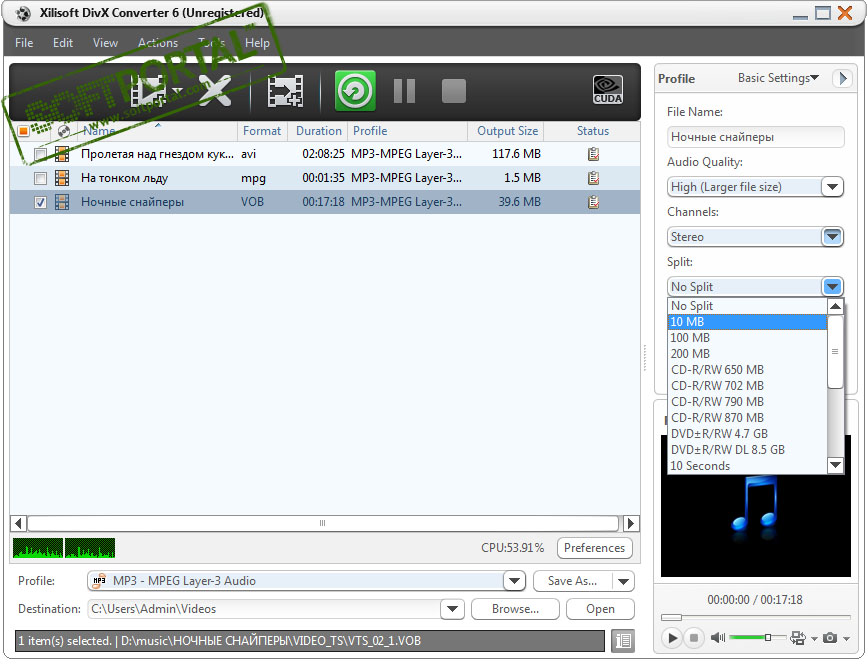The height and width of the screenshot is (664, 868).
Task: Click the File Name input field
Action: pyautogui.click(x=755, y=137)
